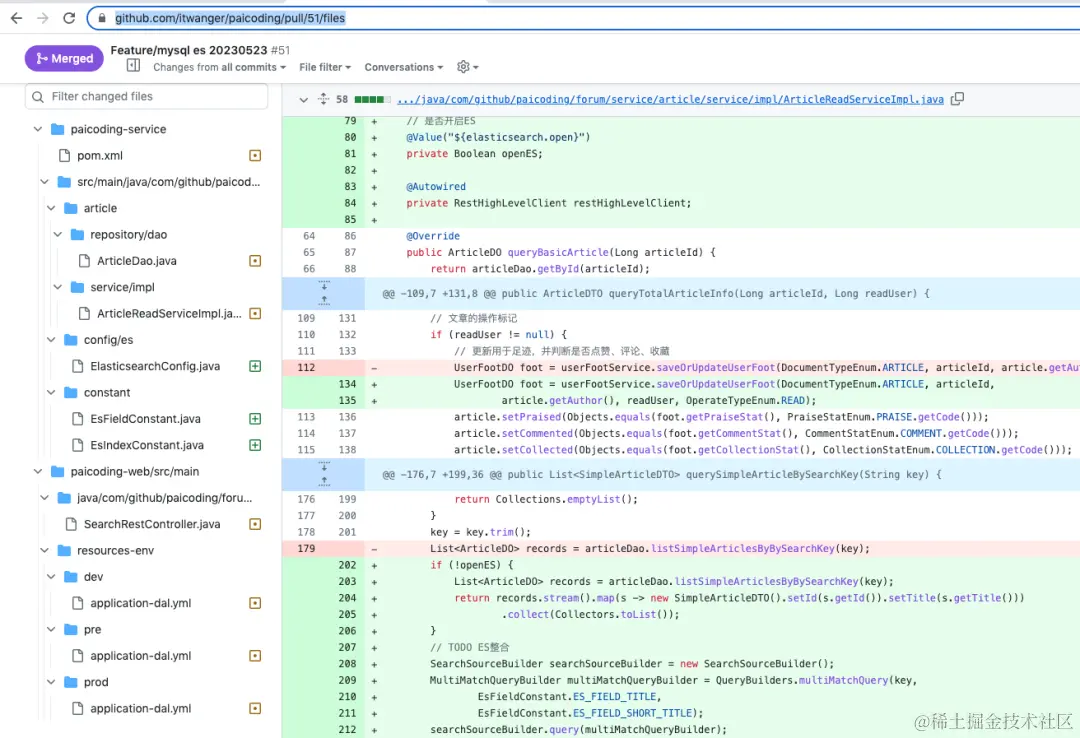Click the modified status icon beside pom.xml
The width and height of the screenshot is (1080, 738).
tap(255, 156)
